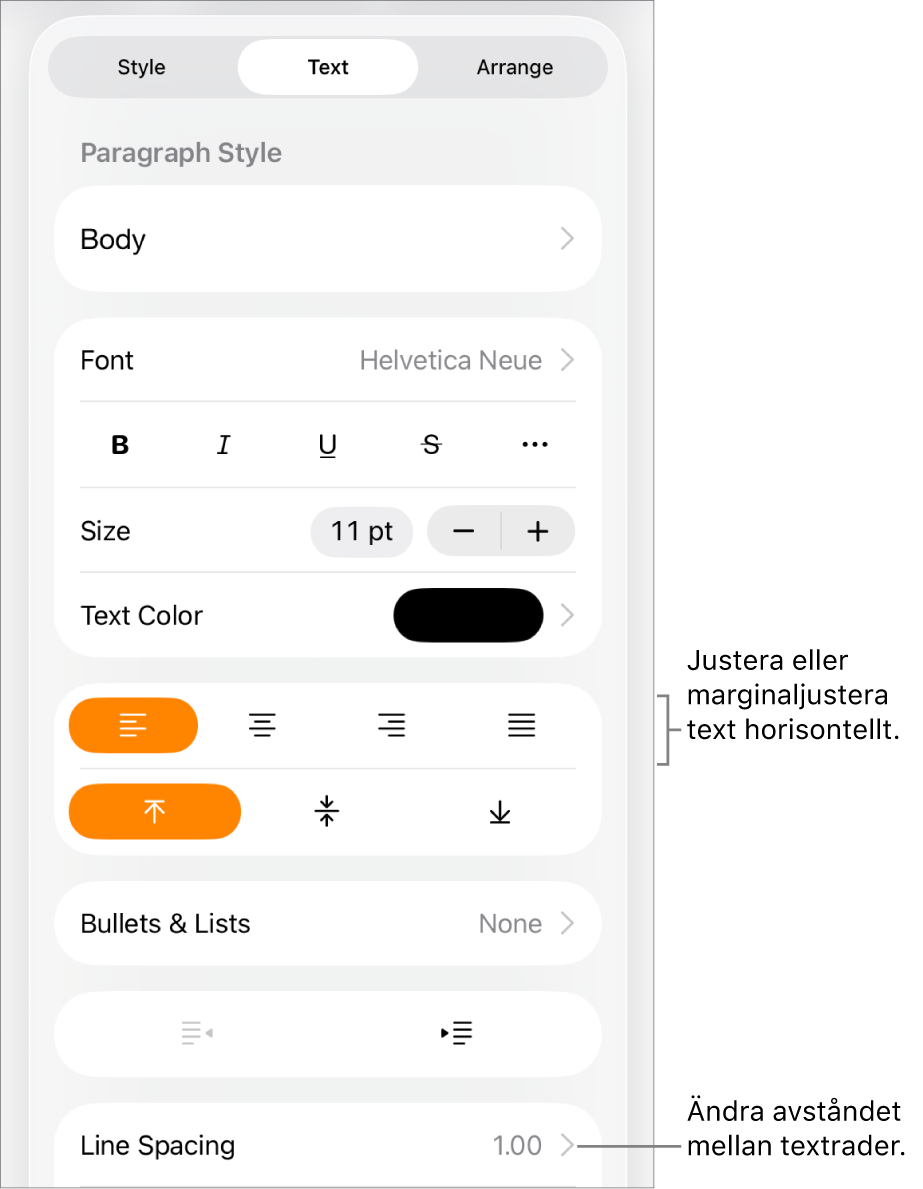Justify the text alignment
This screenshot has height=1189, width=923.
point(521,726)
